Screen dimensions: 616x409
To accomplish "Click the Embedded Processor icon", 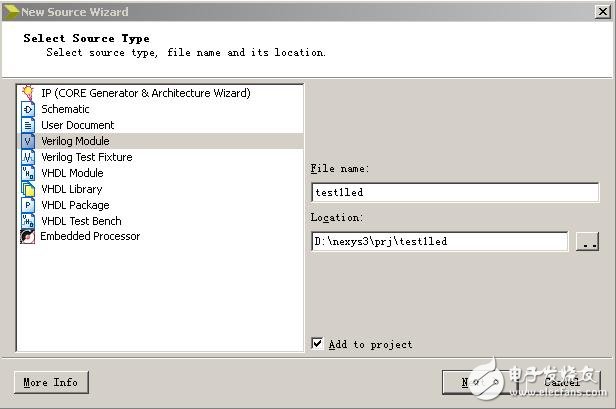I will coord(28,237).
